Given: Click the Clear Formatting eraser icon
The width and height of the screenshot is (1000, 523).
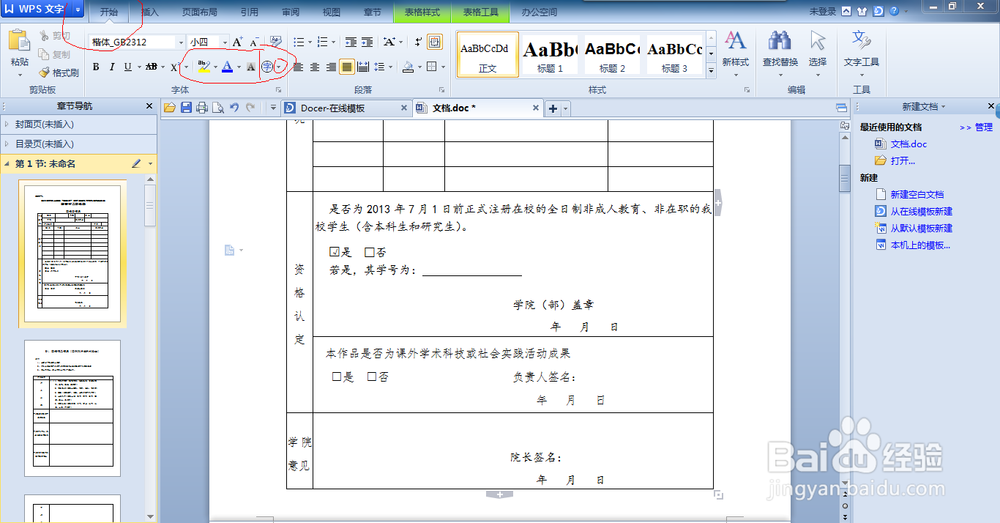Looking at the screenshot, I should (276, 42).
